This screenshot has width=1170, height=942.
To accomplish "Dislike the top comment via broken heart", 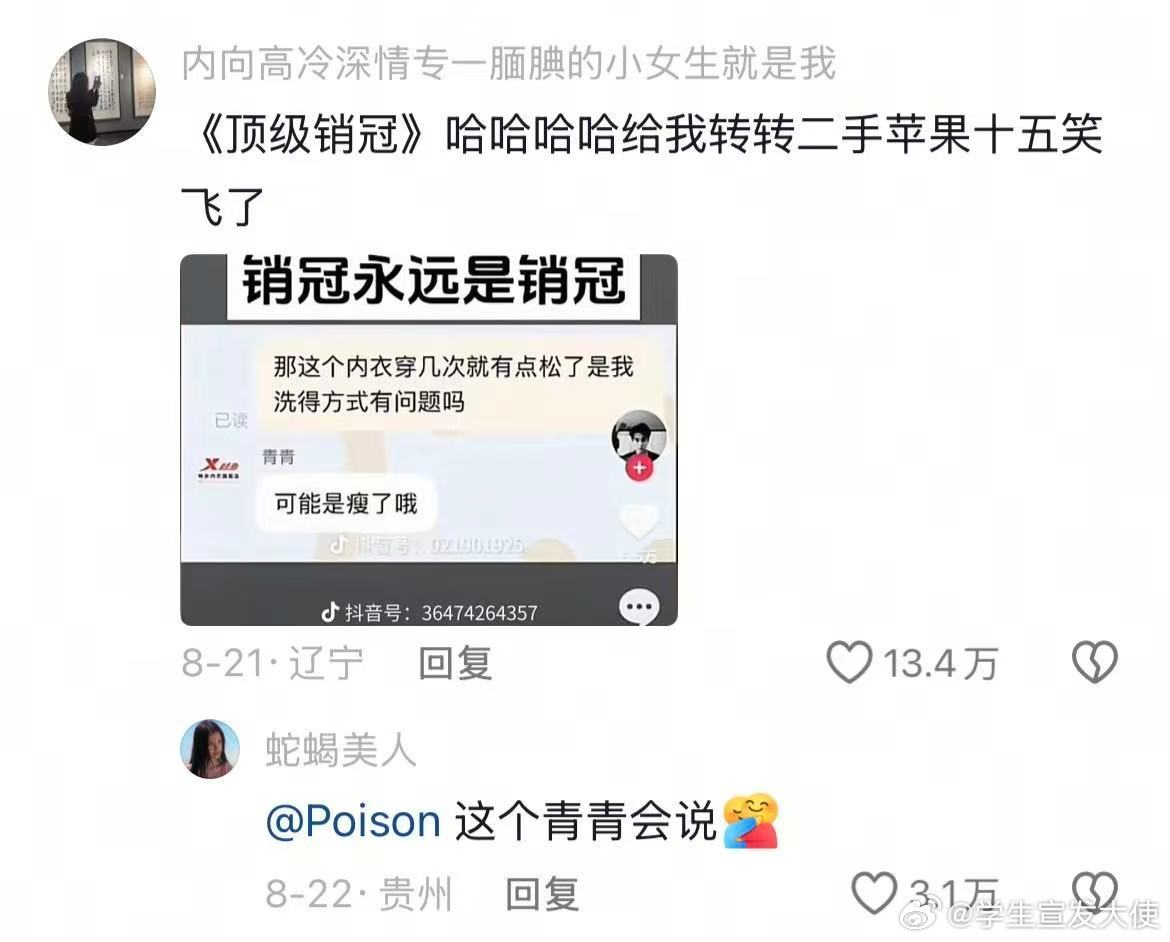I will coord(1094,662).
